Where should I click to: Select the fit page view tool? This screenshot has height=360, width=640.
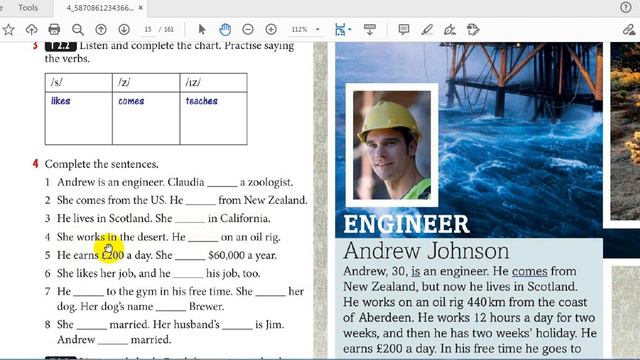[x=340, y=29]
